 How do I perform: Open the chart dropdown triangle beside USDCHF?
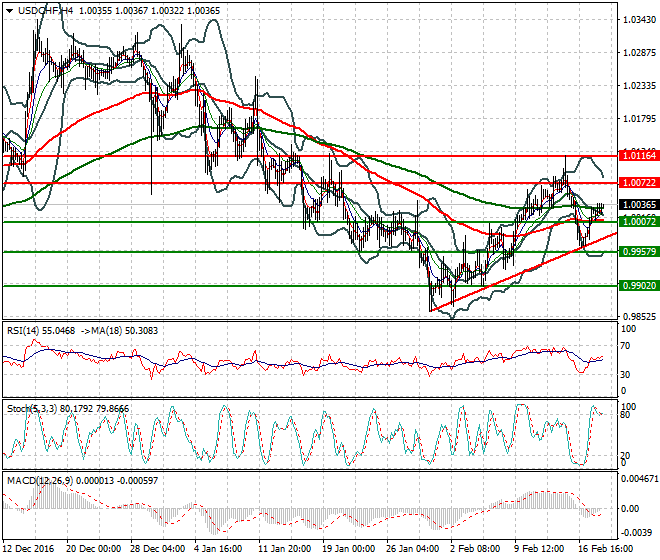(x=9, y=11)
